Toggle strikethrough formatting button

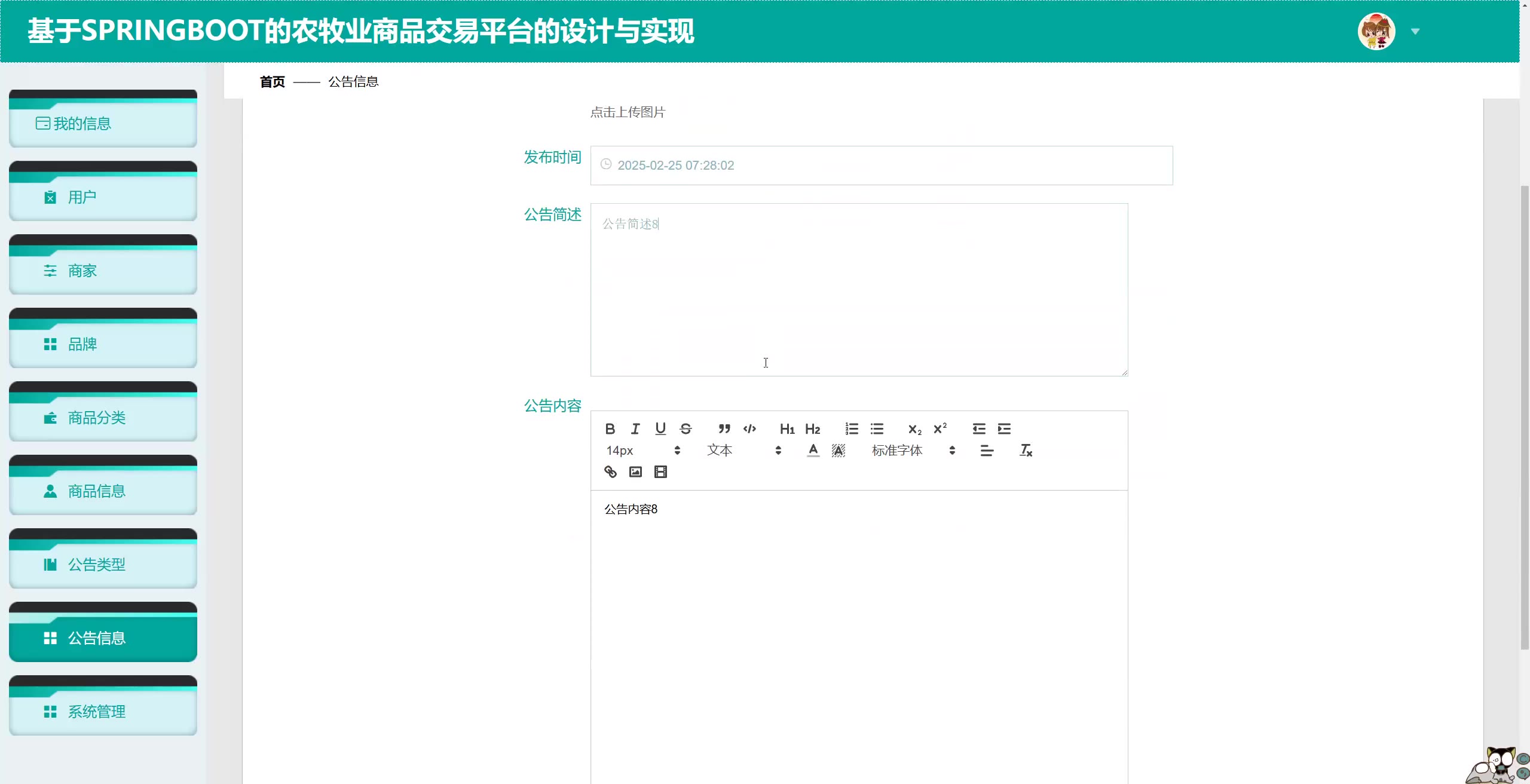[686, 428]
